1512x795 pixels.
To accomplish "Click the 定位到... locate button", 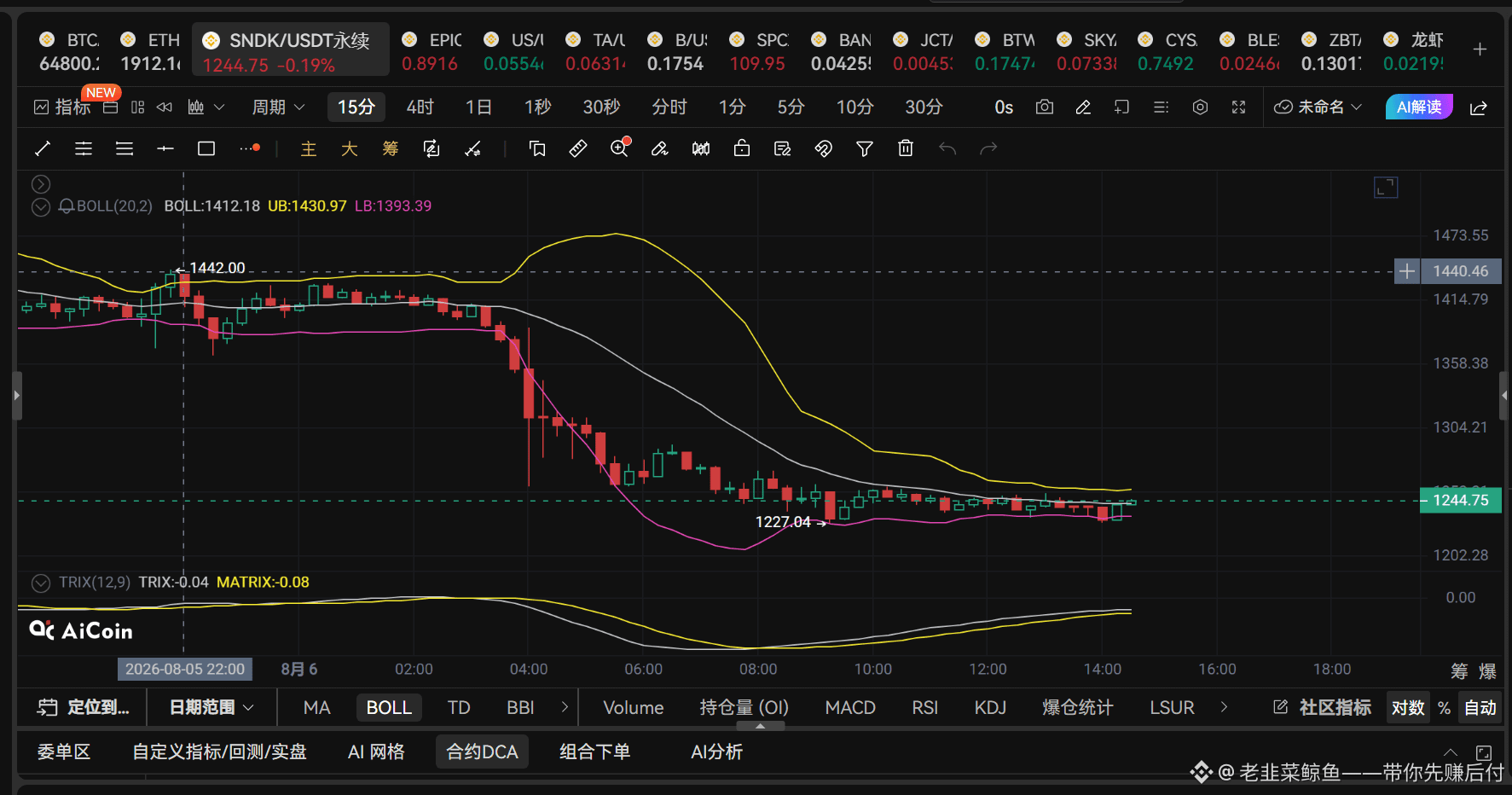I will coord(84,707).
